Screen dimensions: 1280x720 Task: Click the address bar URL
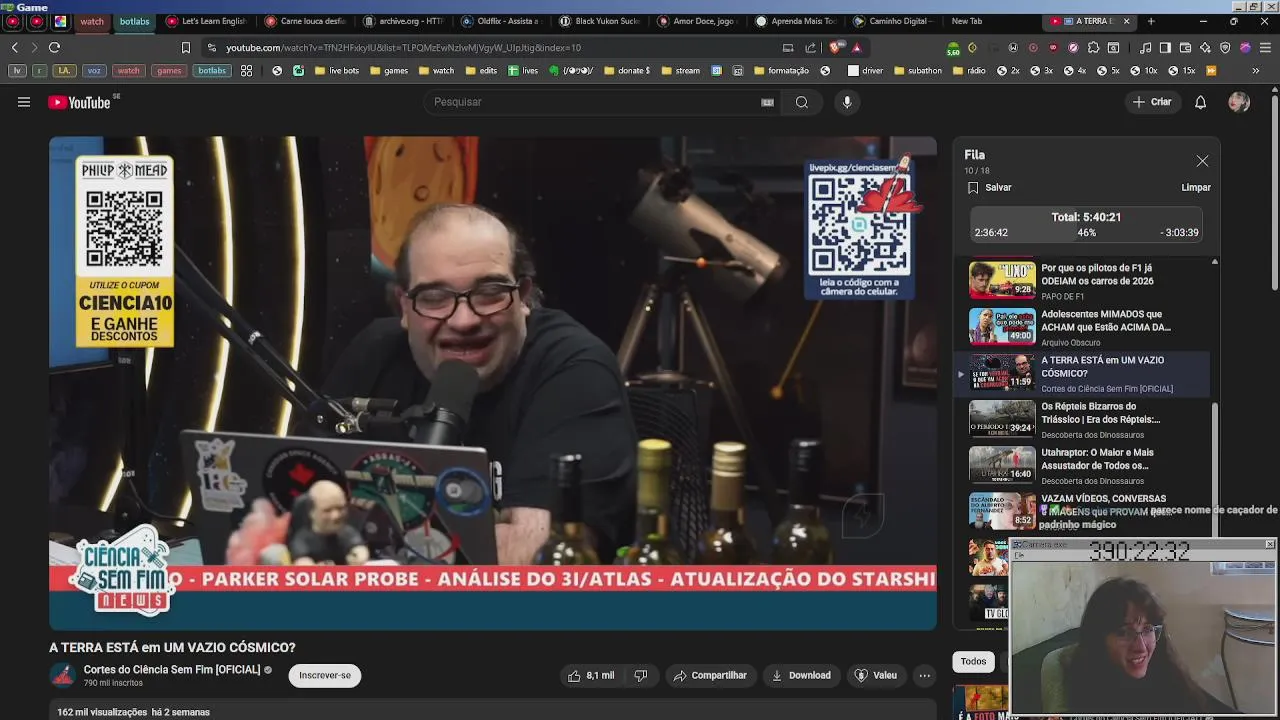[x=403, y=47]
